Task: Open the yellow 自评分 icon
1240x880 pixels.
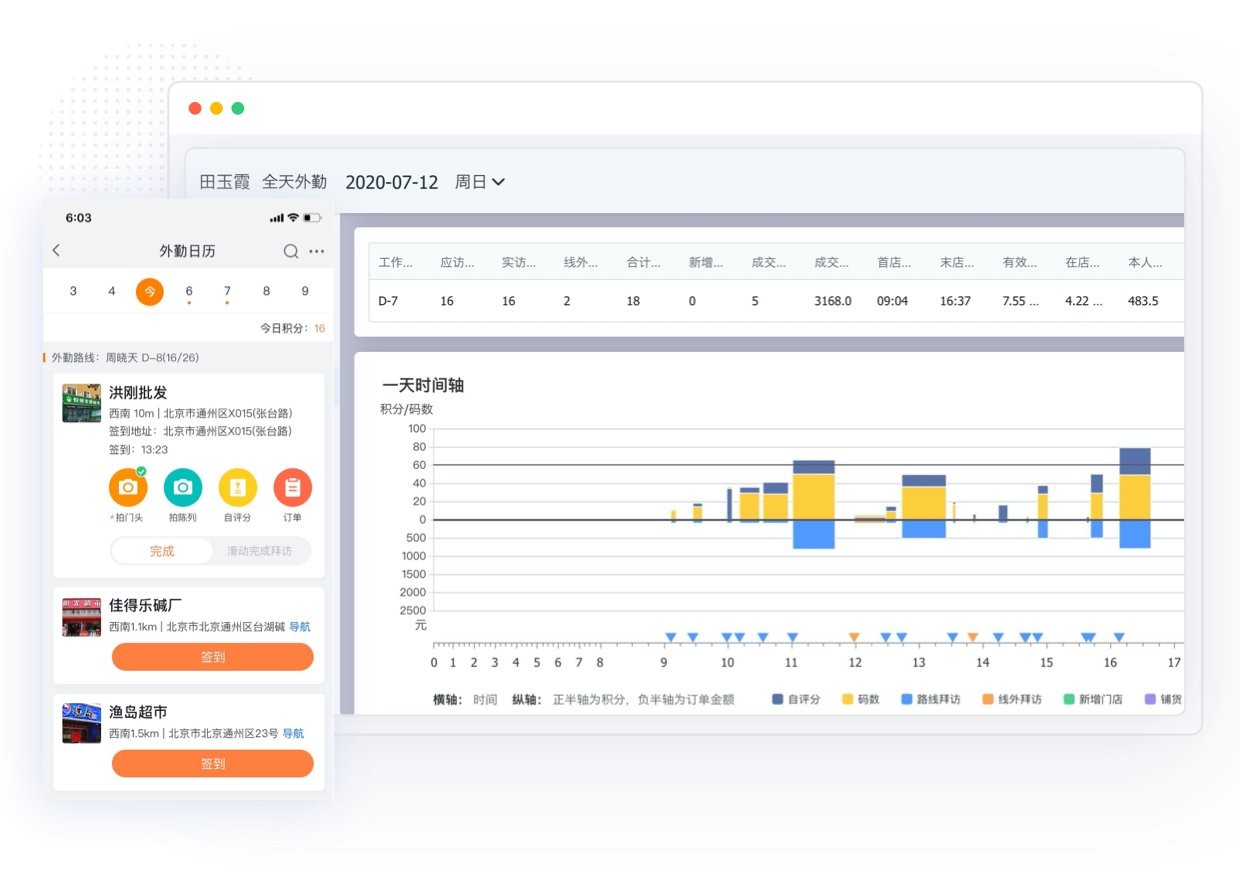Action: click(x=238, y=488)
